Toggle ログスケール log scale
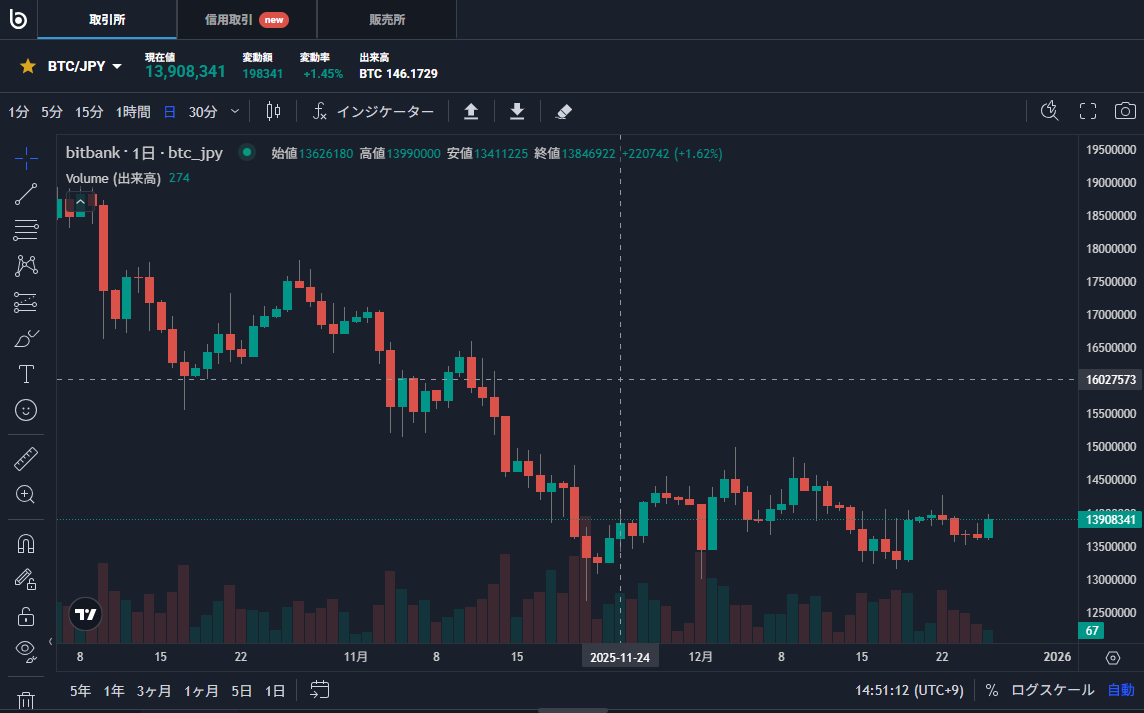Image resolution: width=1144 pixels, height=713 pixels. click(1052, 690)
